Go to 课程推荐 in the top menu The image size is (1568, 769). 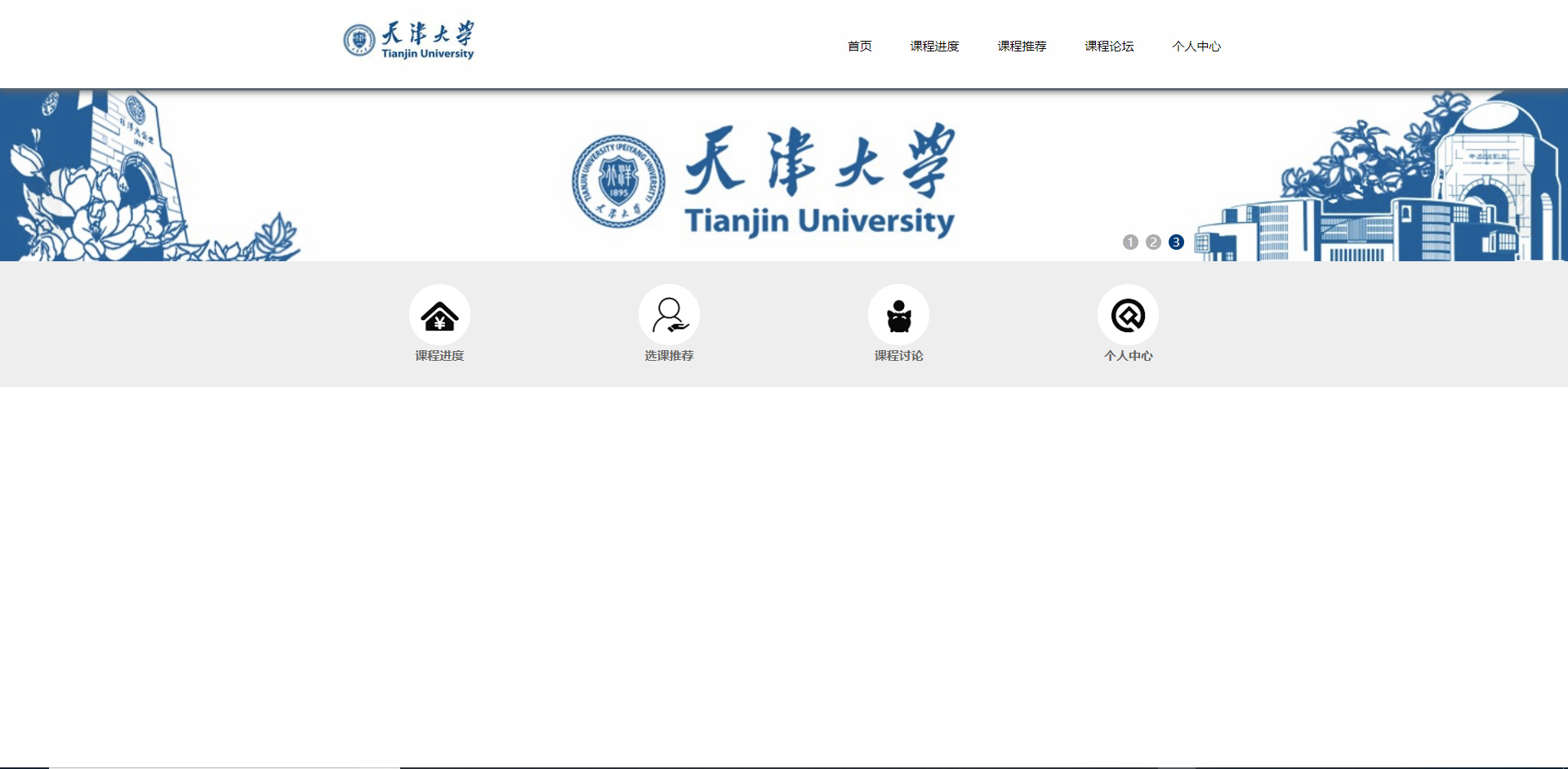(x=1022, y=47)
